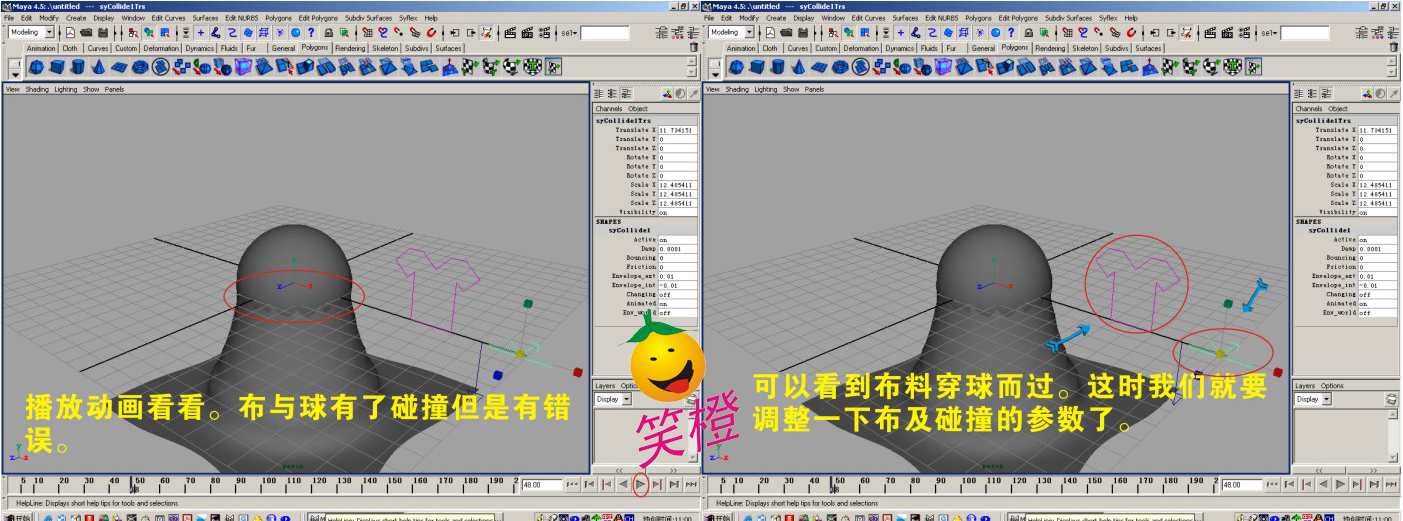Open the Syflex menu in left window

(x=409, y=18)
